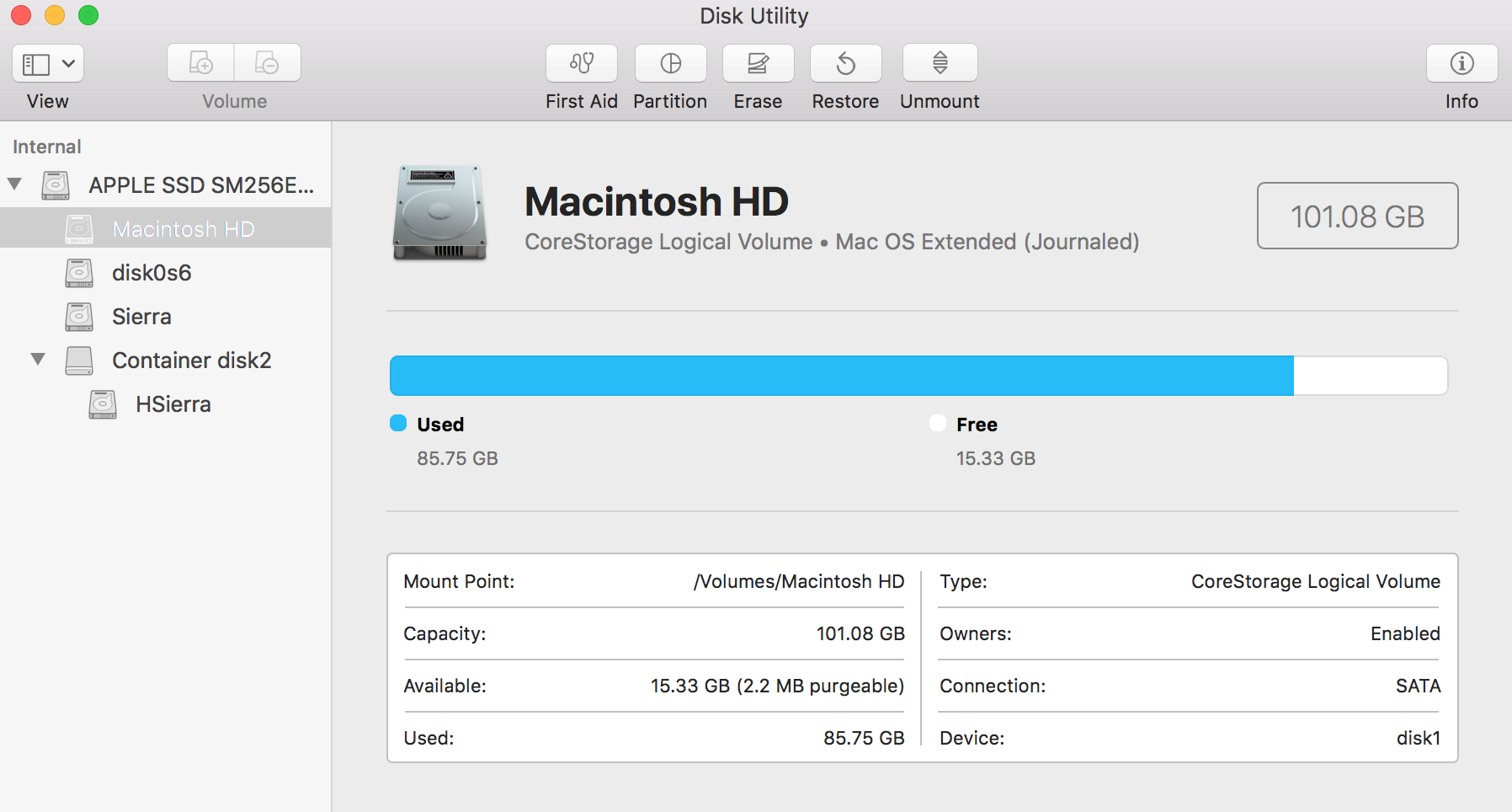Click the remove volume minus icon
The width and height of the screenshot is (1512, 812).
[267, 62]
